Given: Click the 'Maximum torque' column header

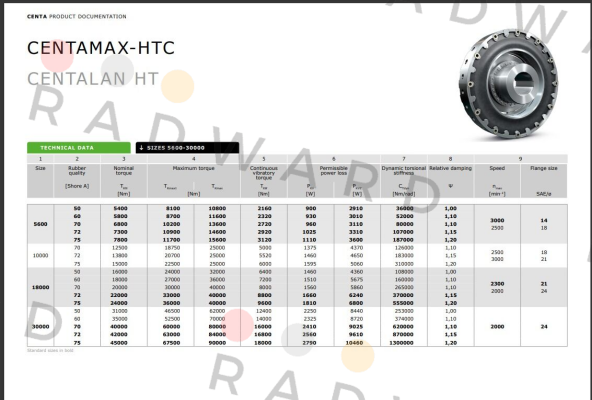Looking at the screenshot, I should [x=193, y=168].
